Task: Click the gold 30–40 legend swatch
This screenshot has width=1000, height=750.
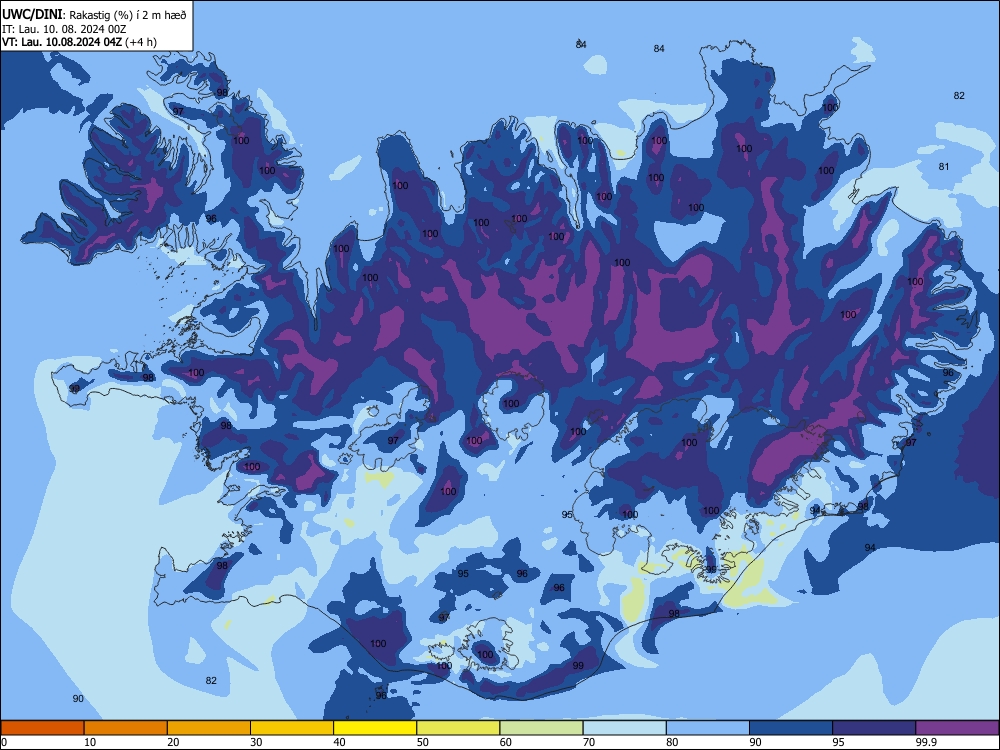Action: click(292, 728)
